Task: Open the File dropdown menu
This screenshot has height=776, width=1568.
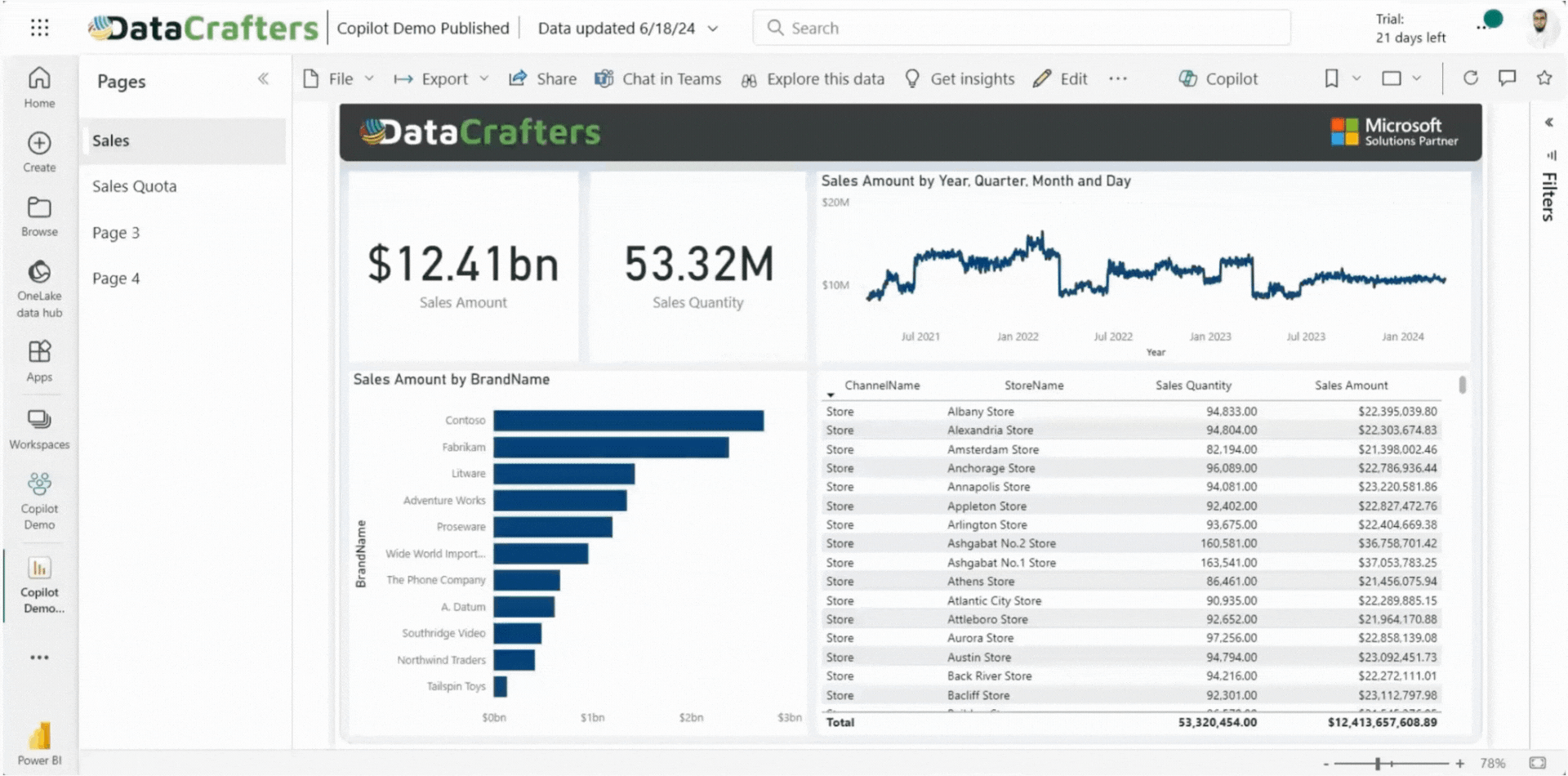Action: point(338,79)
